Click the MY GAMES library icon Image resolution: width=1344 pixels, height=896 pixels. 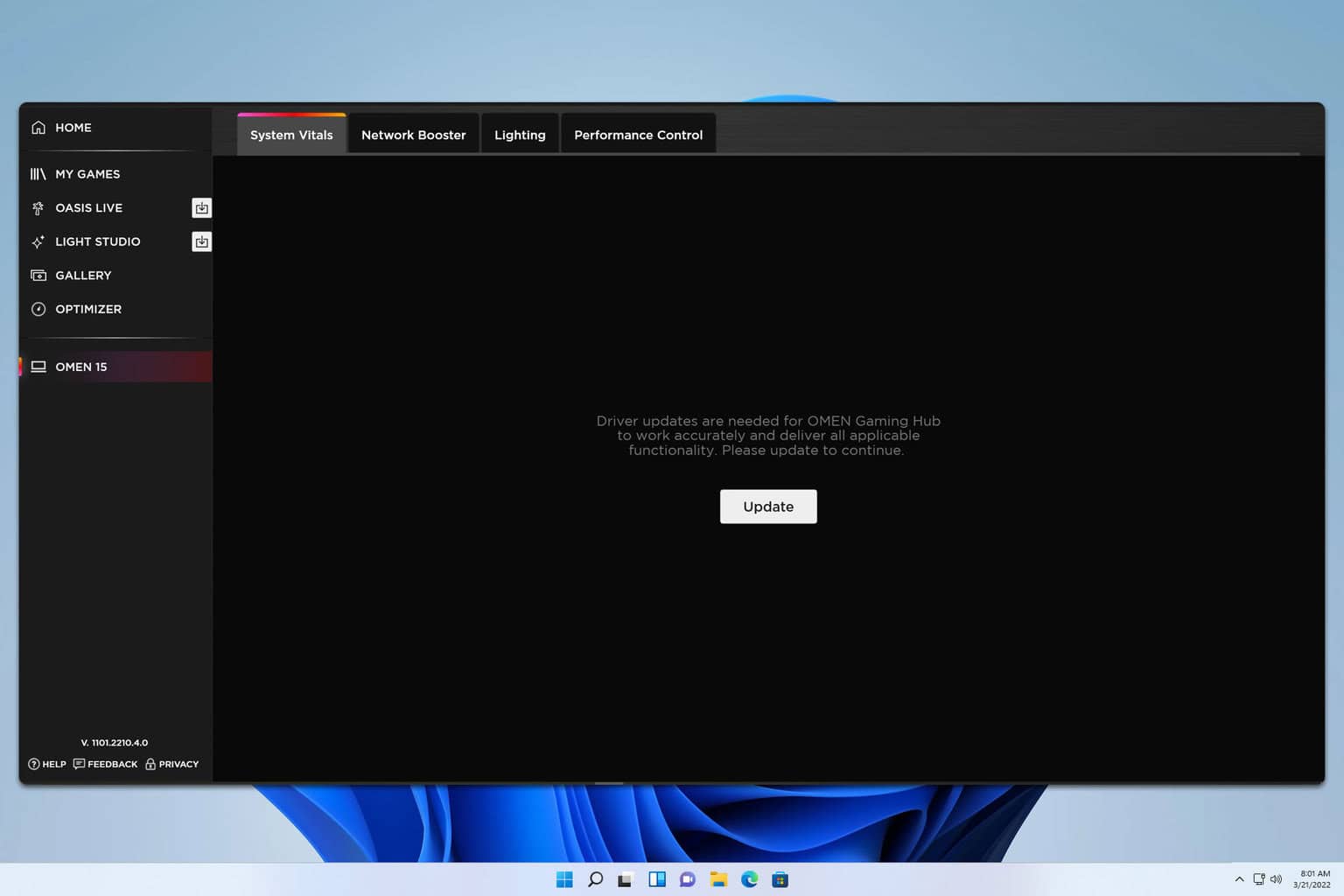tap(38, 174)
